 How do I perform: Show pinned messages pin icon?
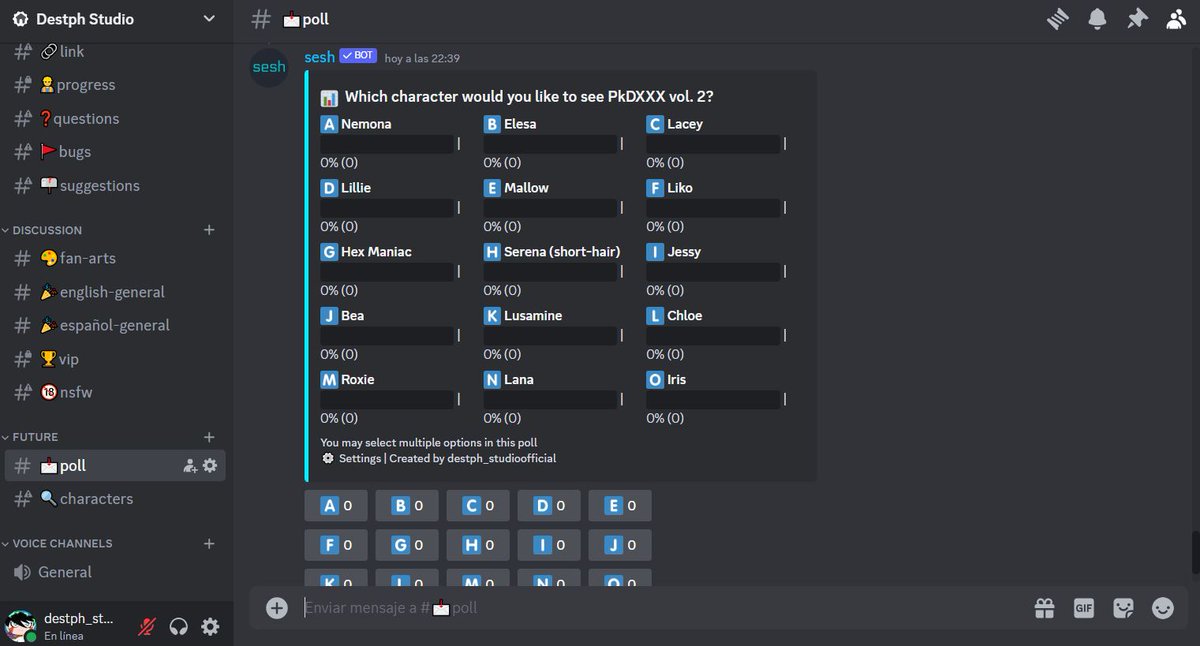1137,19
